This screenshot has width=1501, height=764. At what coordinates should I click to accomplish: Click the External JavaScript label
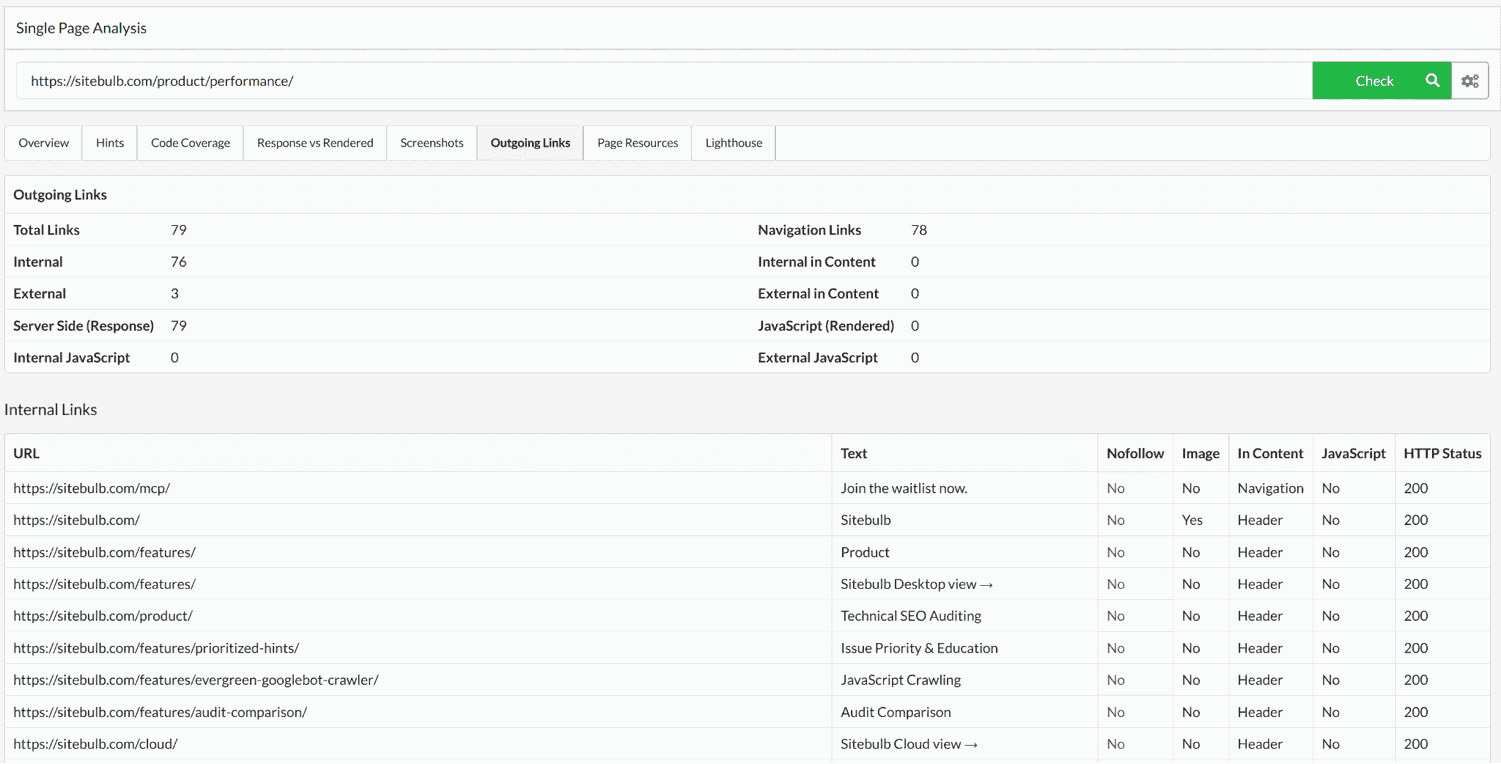[x=818, y=358]
